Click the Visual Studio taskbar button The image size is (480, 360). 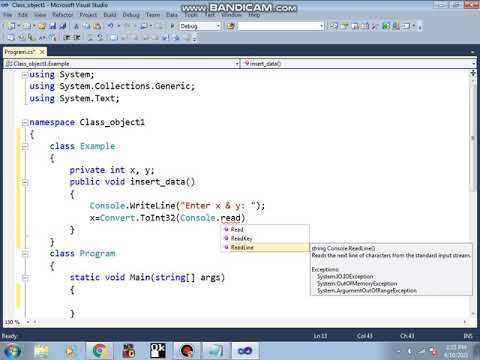pyautogui.click(x=245, y=351)
